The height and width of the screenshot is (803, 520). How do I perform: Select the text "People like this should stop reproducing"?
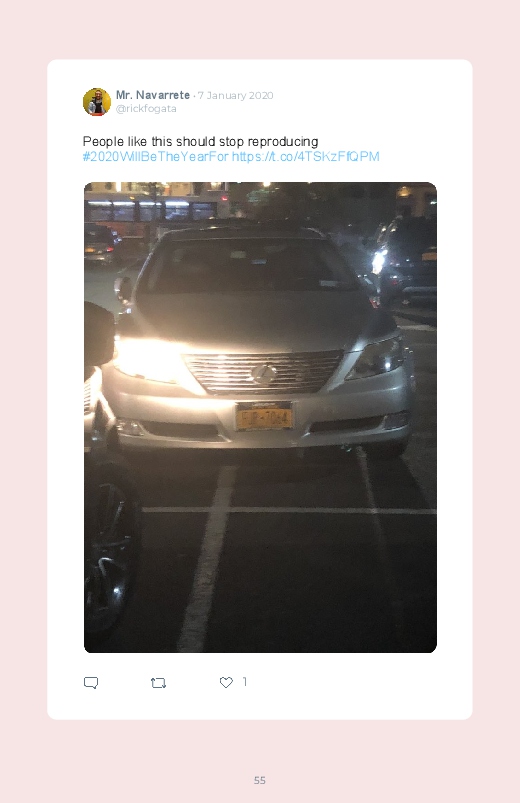coord(200,141)
